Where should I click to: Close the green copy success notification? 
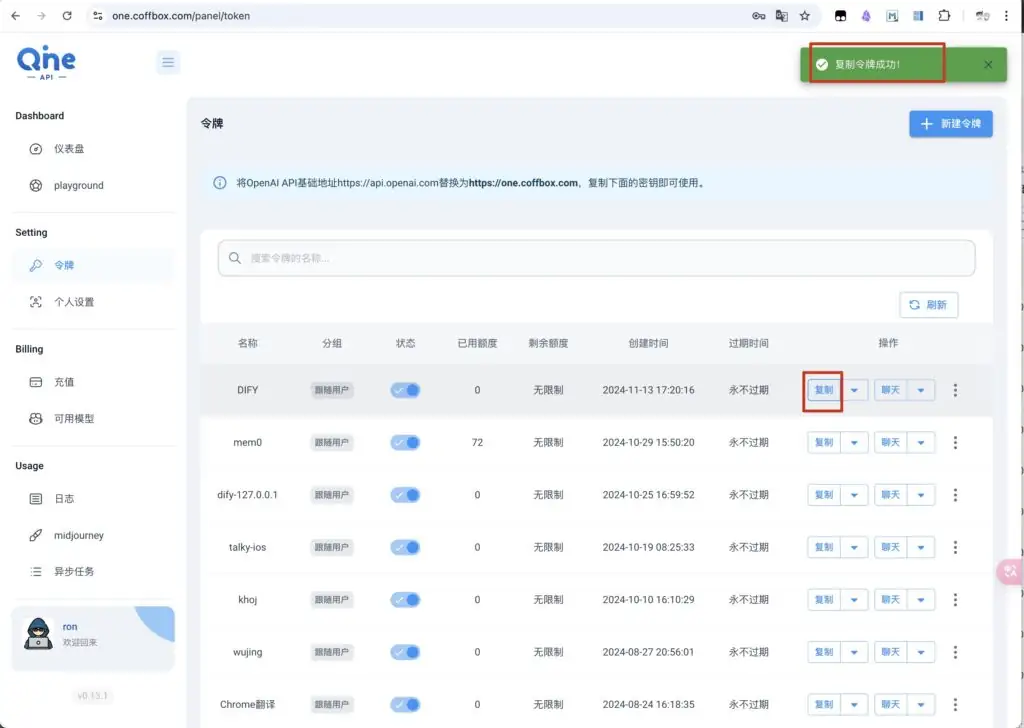pos(988,64)
